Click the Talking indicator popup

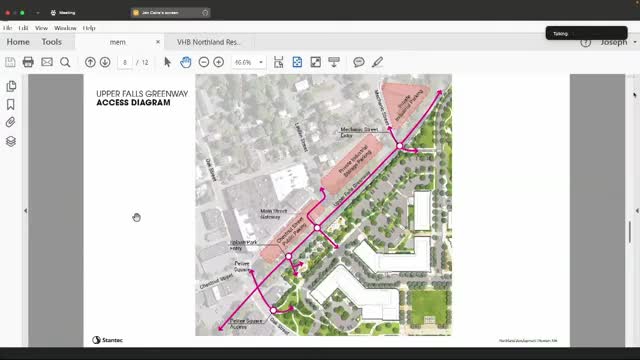(587, 33)
